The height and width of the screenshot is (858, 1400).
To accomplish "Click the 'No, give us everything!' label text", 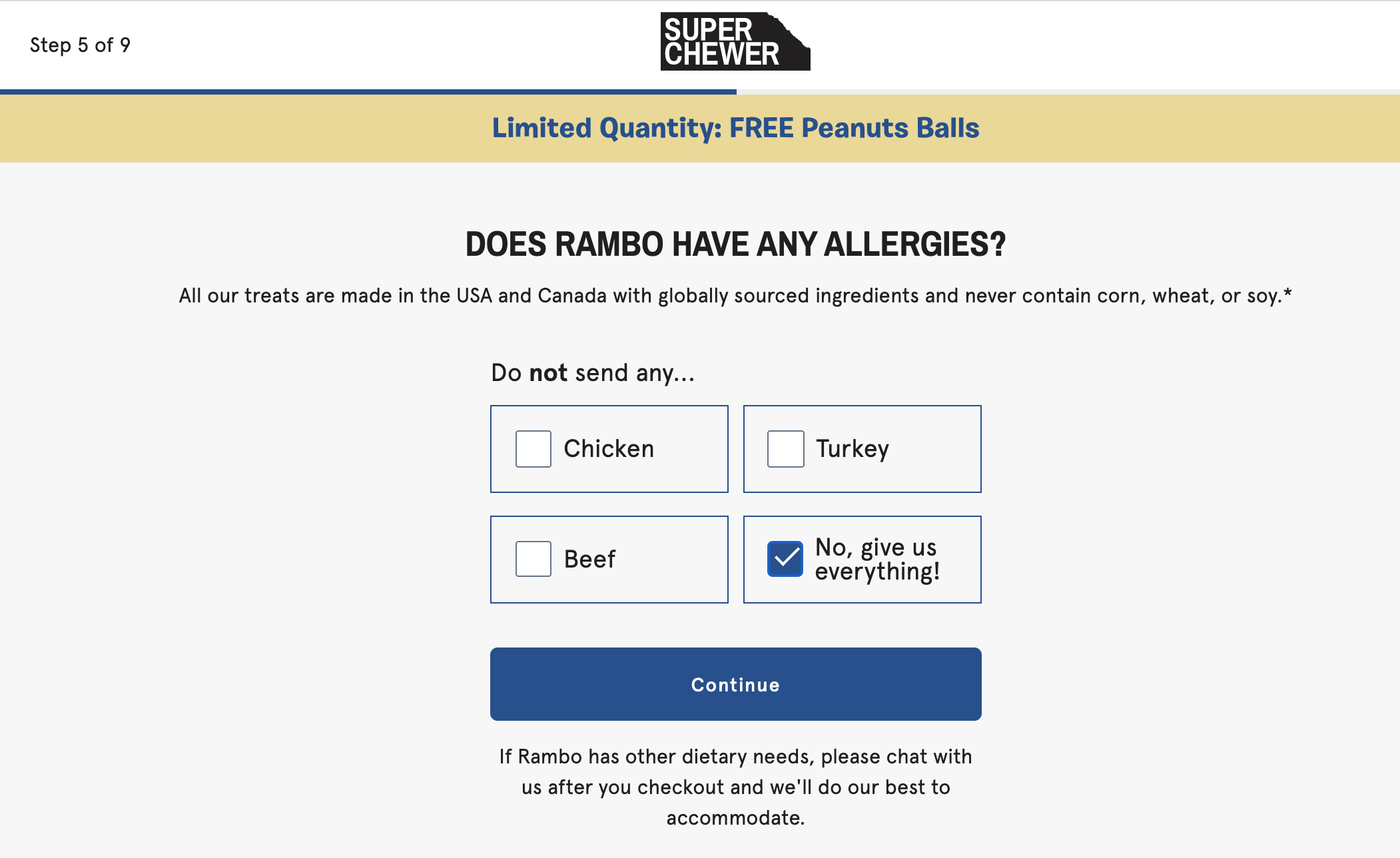I will pos(877,560).
